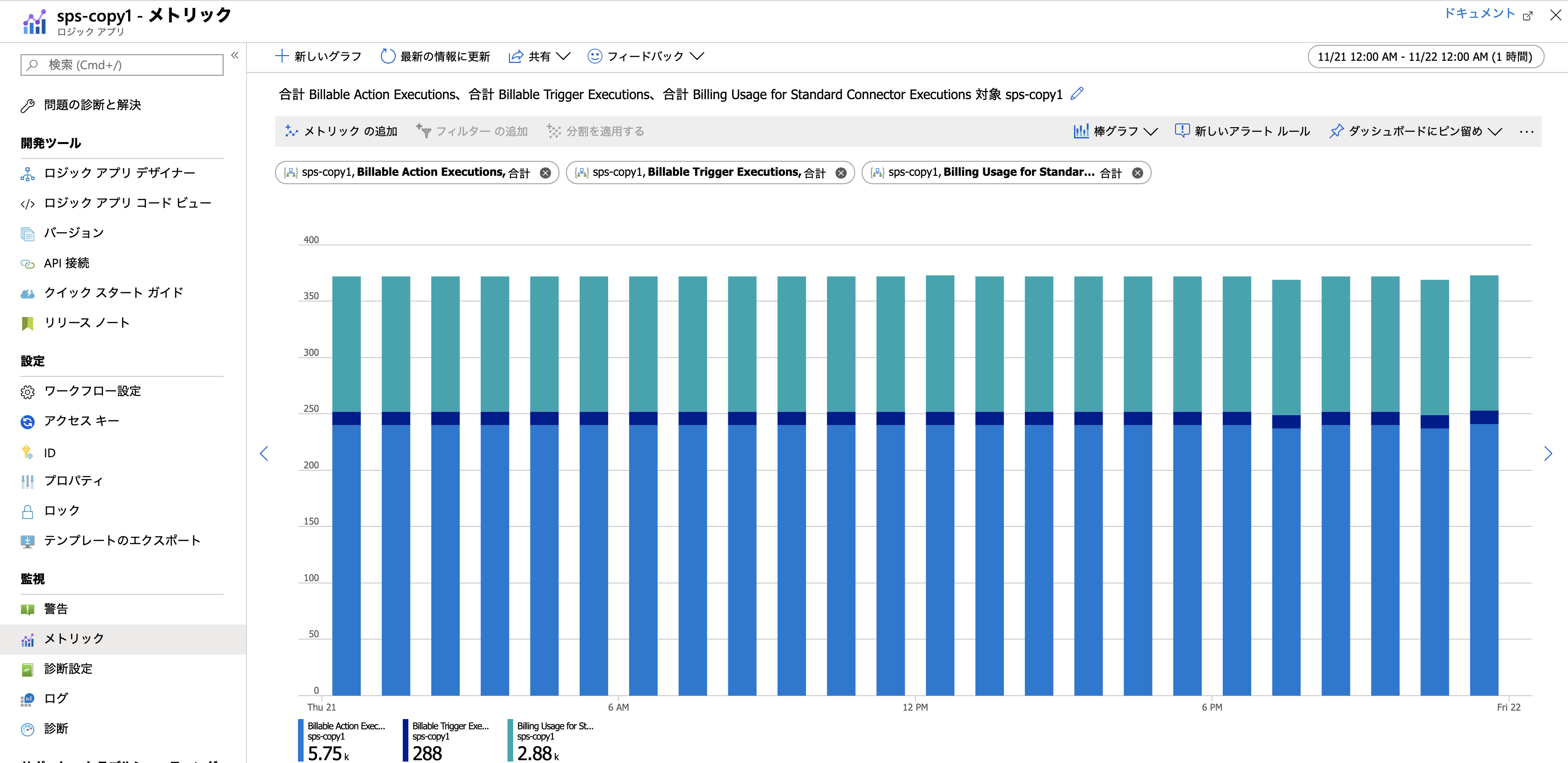Click Billing Usage for St legend color swatch
1568x763 pixels.
[x=510, y=741]
